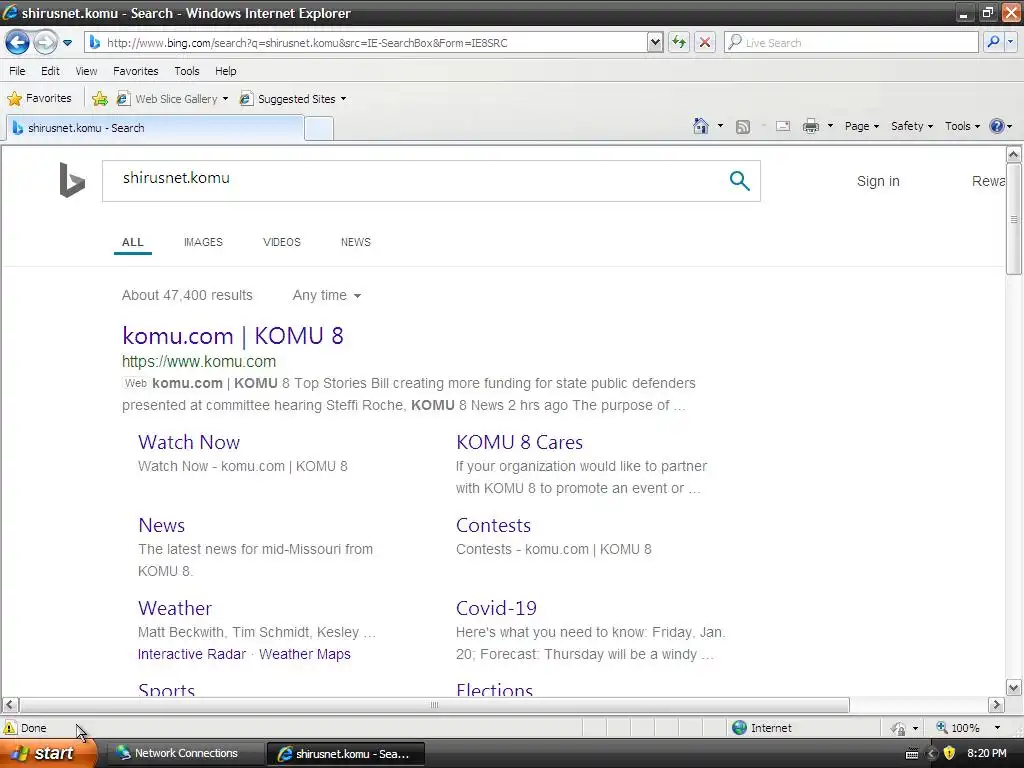Click the address bar URL field
The image size is (1024, 768).
pyautogui.click(x=366, y=42)
